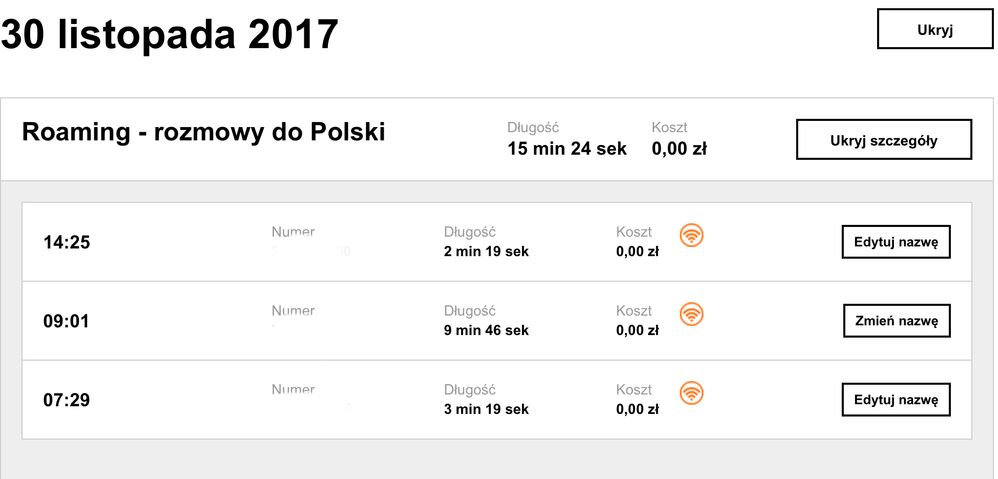This screenshot has height=479, width=998.
Task: Click the Wi-Fi icon in the 14:25 call row
Action: coord(691,235)
